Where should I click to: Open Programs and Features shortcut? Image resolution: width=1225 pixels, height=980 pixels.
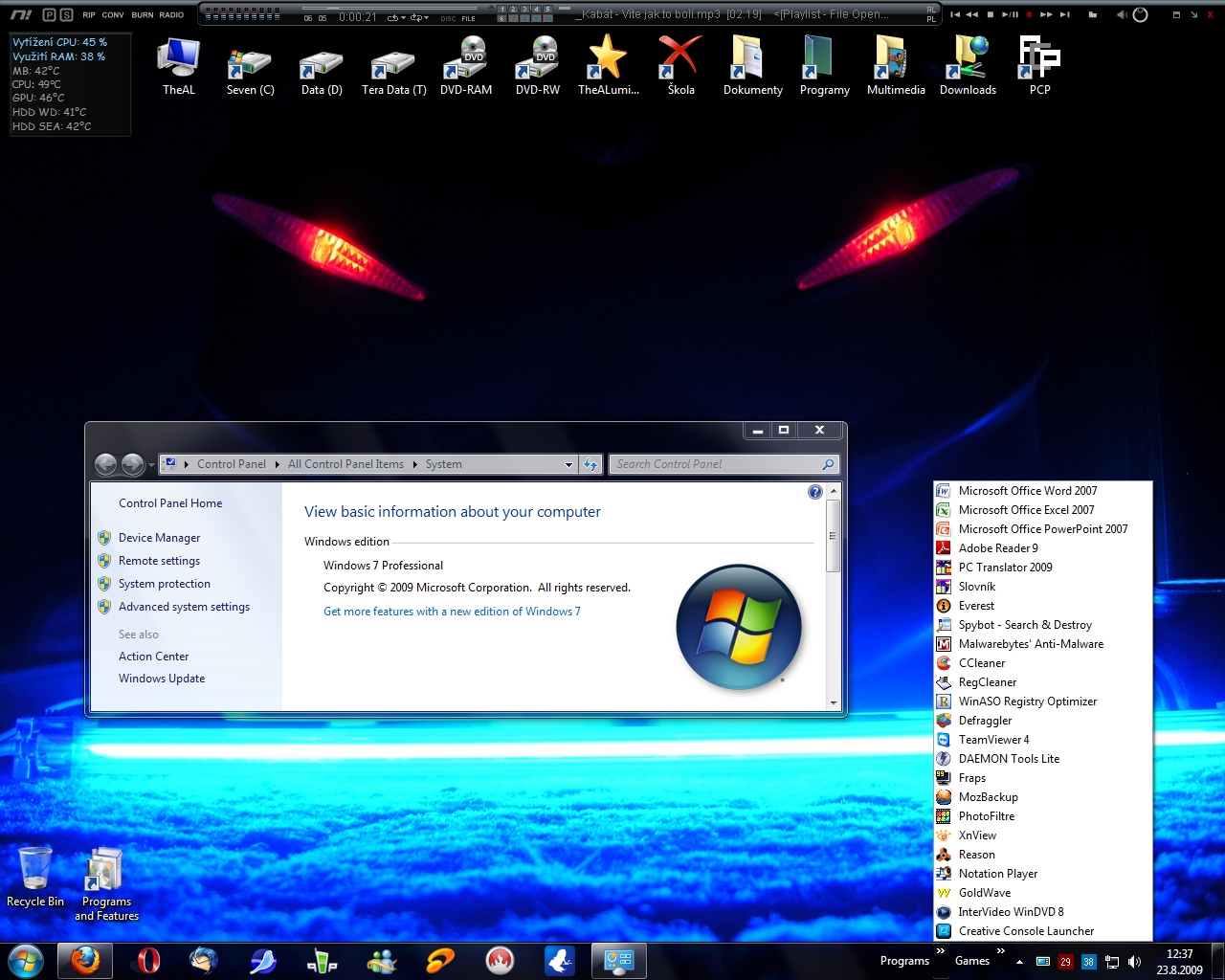pyautogui.click(x=106, y=884)
